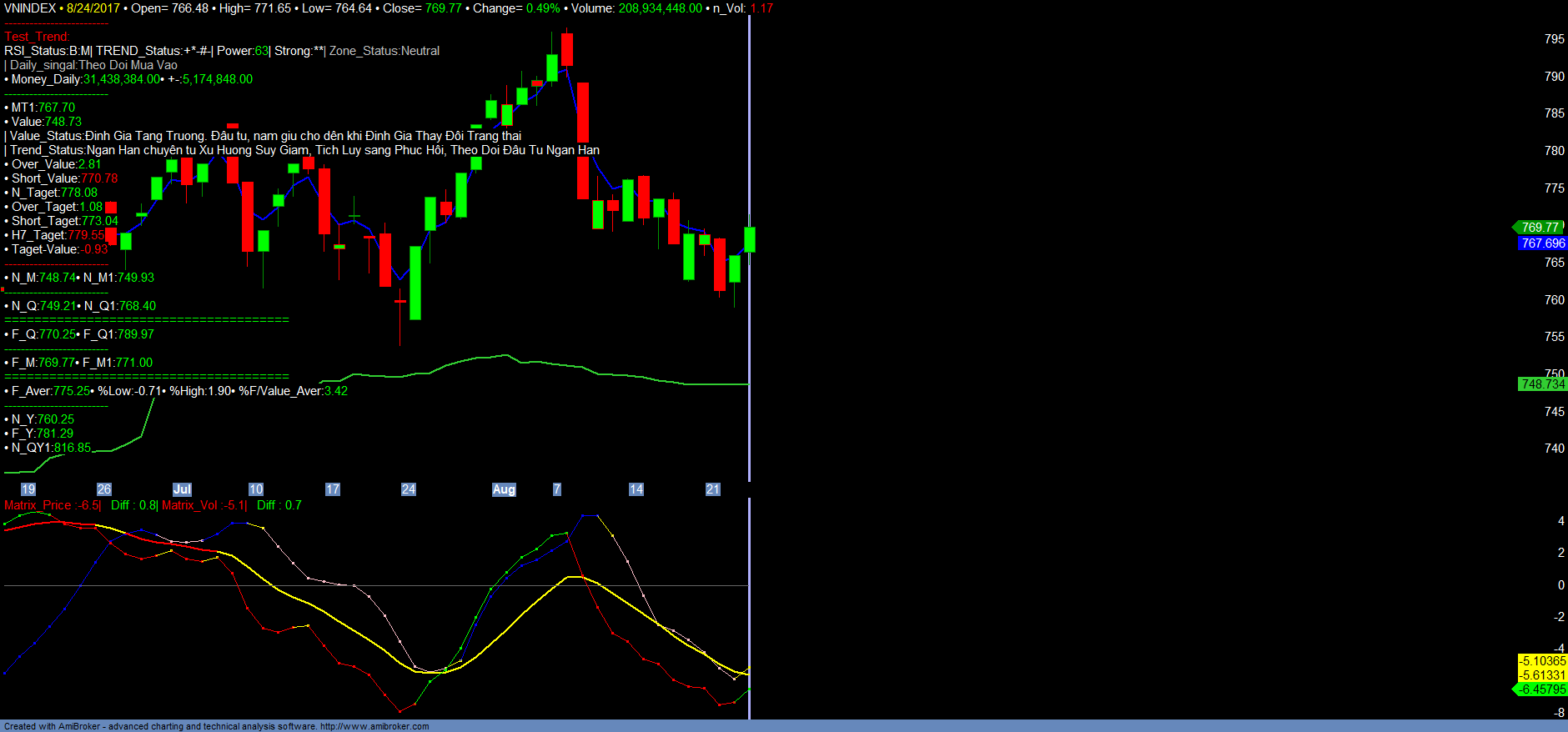Screen dimensions: 1568x732
Task: Select the date label '19' on time axis
Action: pos(28,489)
